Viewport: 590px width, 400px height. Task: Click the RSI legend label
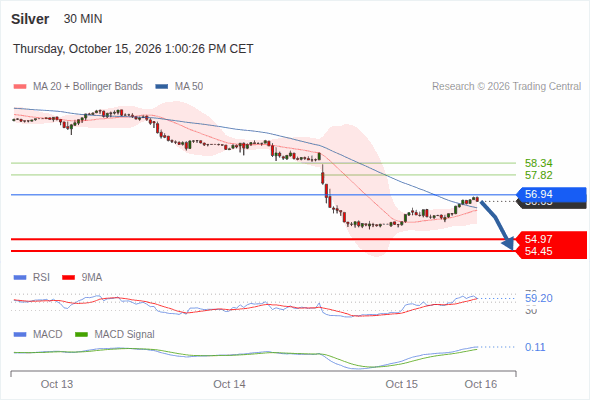coord(41,278)
